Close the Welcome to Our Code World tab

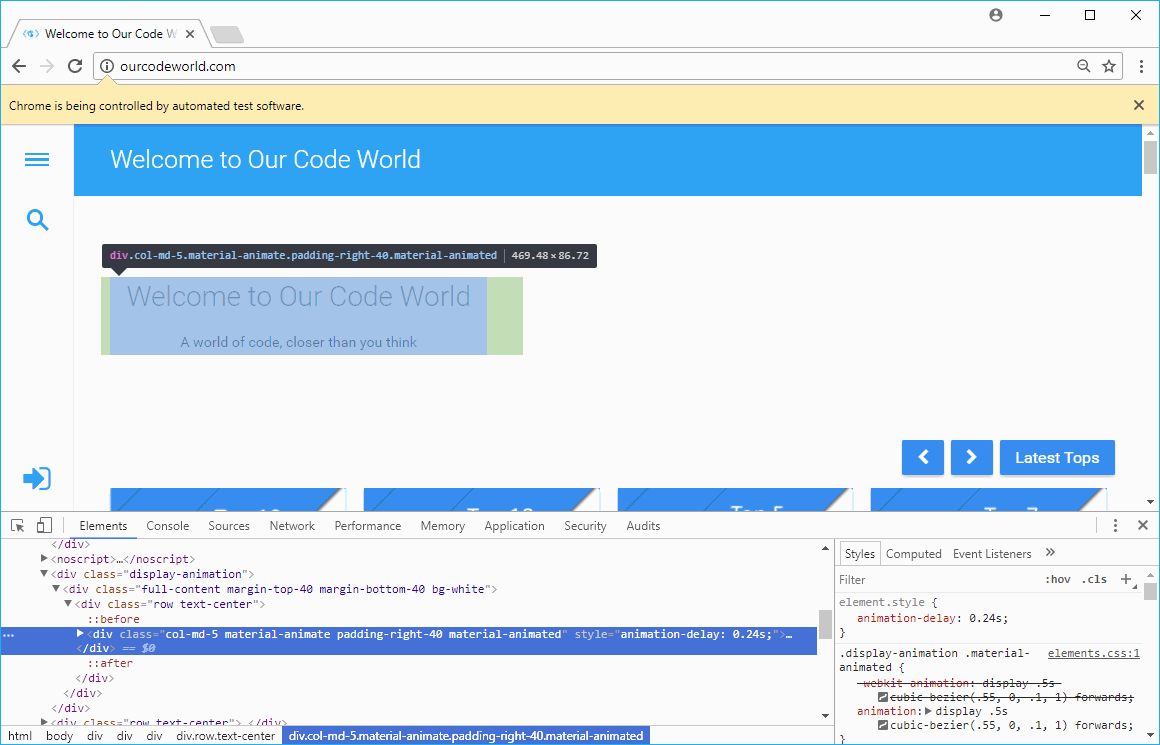pos(190,34)
